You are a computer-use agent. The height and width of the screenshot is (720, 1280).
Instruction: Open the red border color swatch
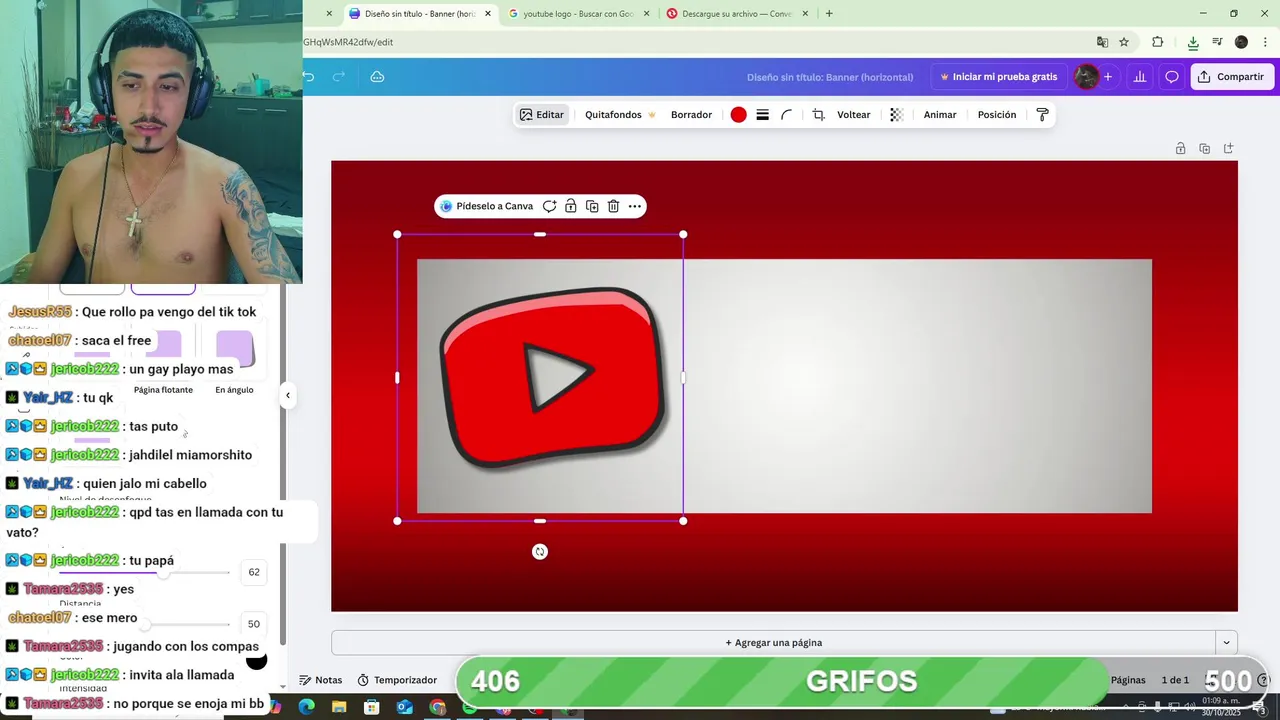click(x=738, y=115)
